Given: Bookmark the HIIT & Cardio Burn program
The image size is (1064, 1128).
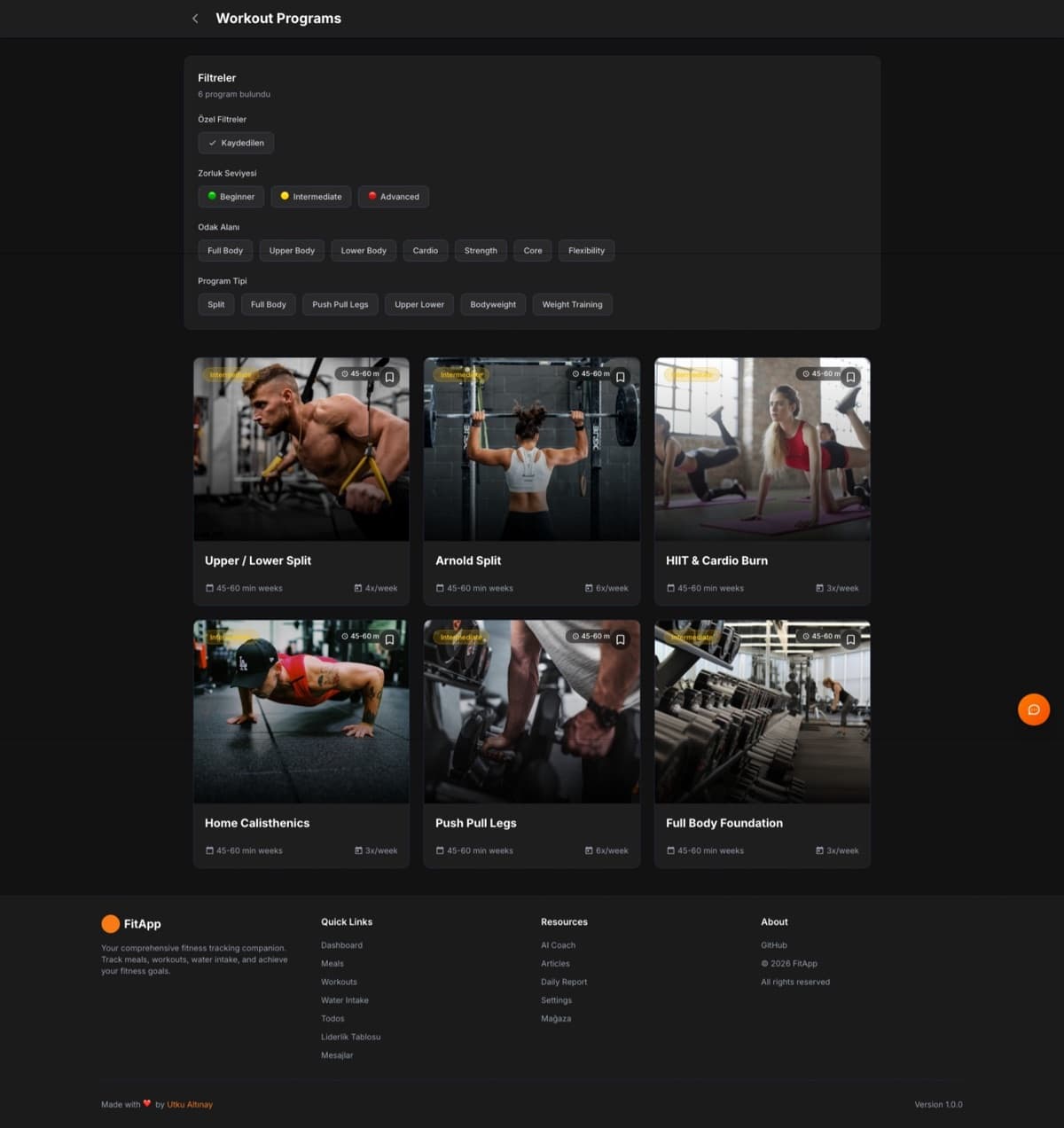Looking at the screenshot, I should pos(850,377).
